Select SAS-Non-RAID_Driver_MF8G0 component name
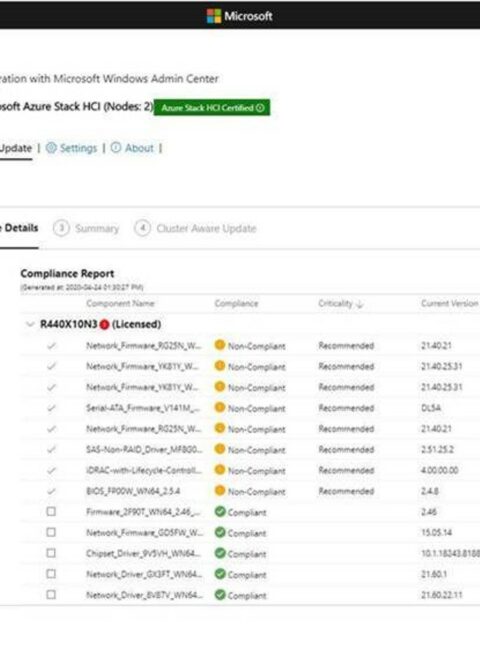The image size is (480, 650). coord(144,450)
